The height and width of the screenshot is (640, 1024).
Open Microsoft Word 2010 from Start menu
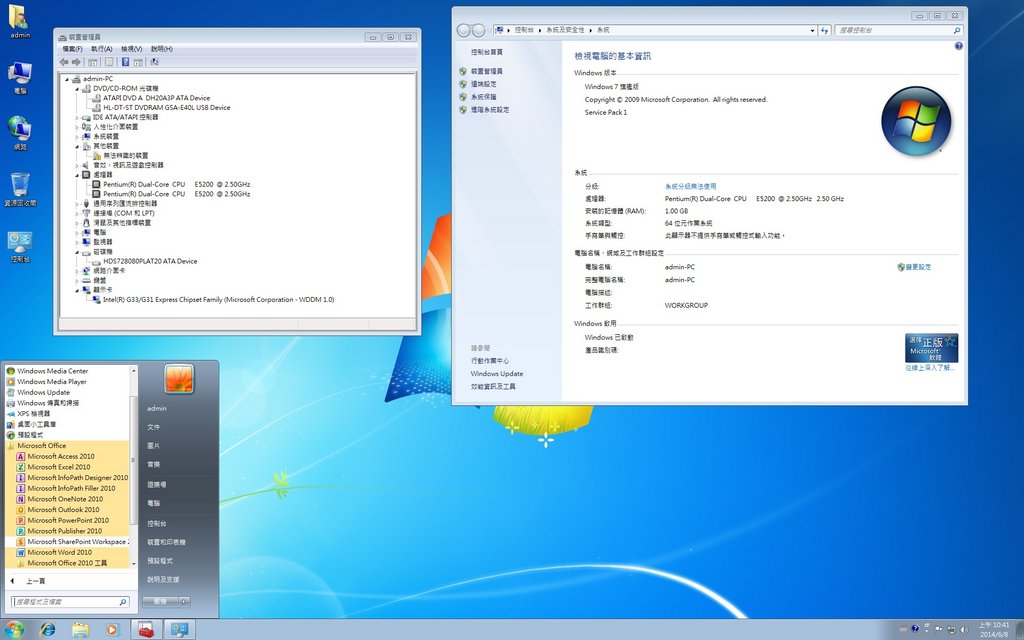(x=59, y=552)
